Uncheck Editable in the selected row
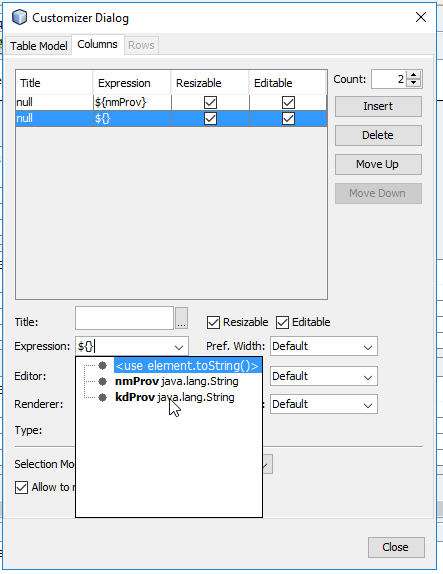Image resolution: width=443 pixels, height=574 pixels. (288, 119)
